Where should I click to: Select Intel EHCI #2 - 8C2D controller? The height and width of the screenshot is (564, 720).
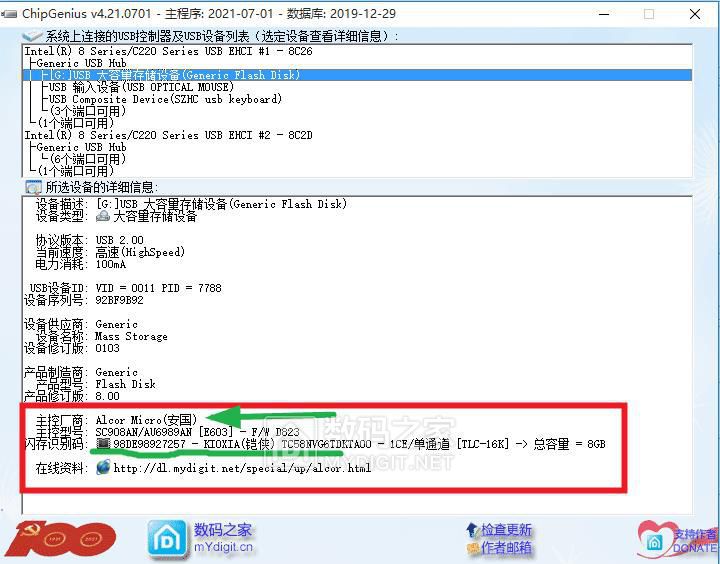tap(168, 135)
